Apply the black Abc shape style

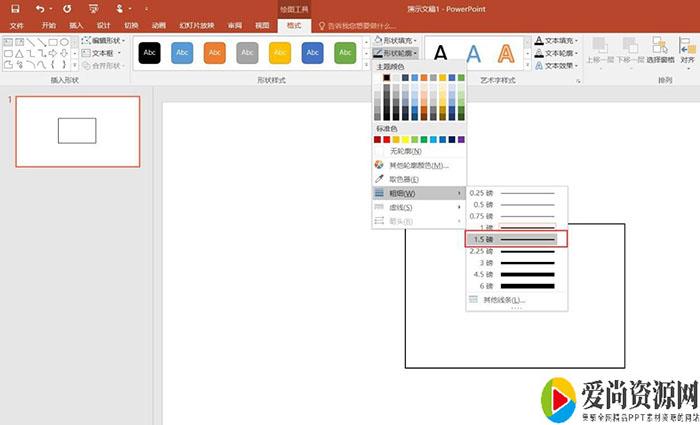pyautogui.click(x=149, y=52)
